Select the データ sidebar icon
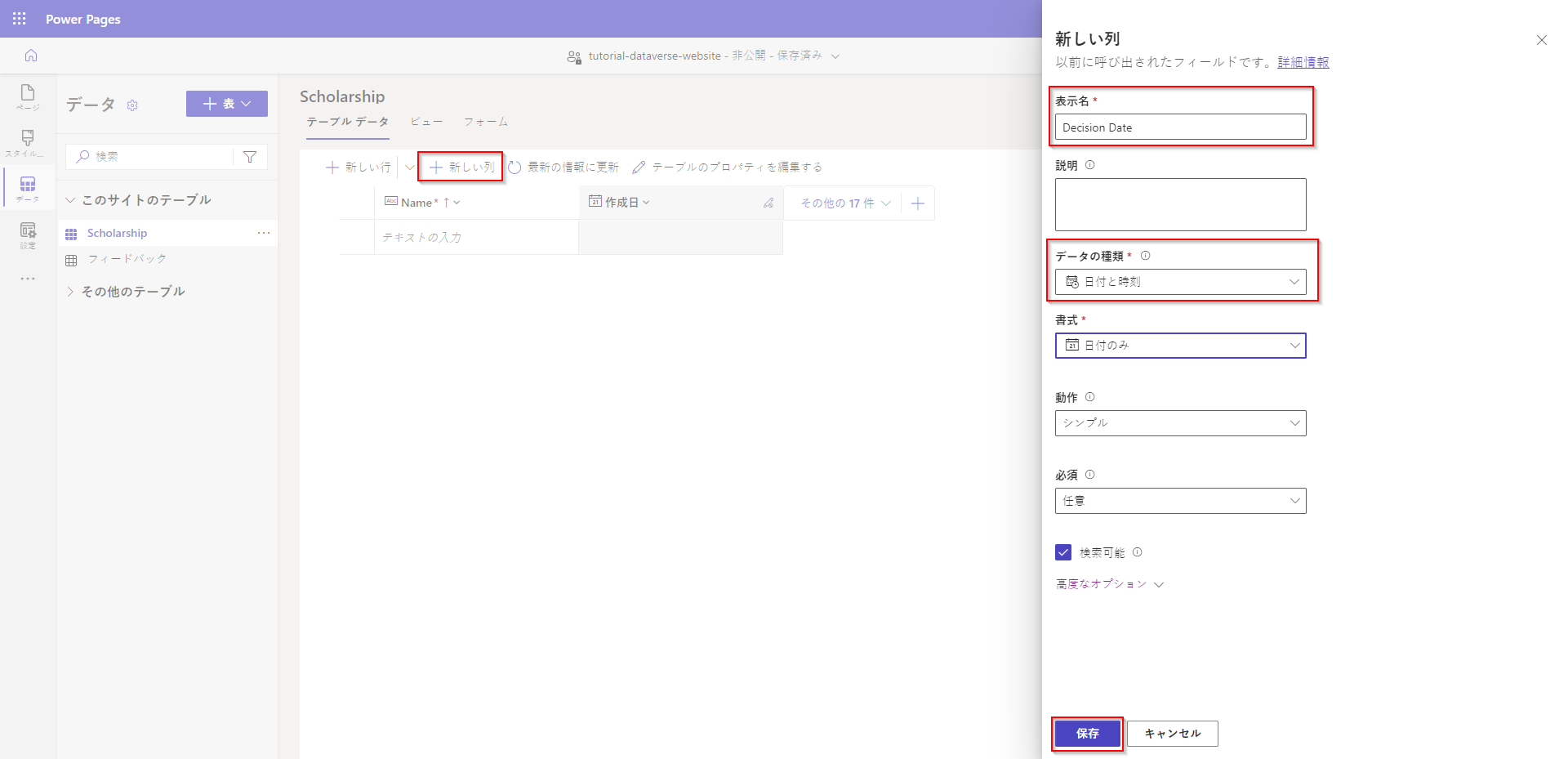 [27, 188]
